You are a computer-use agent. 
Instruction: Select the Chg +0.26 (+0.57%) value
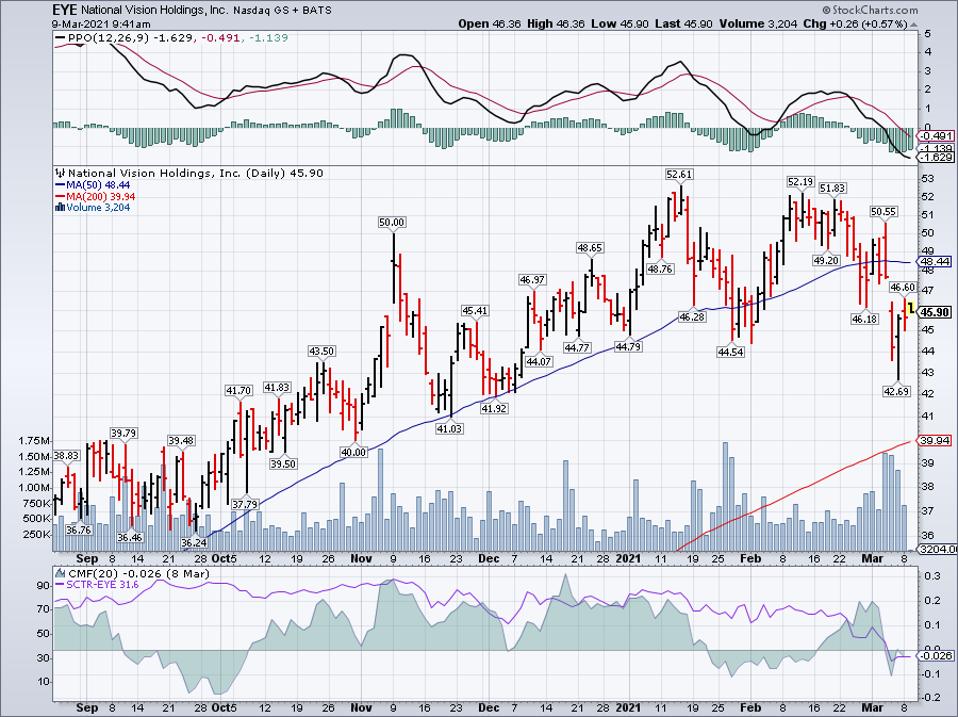click(855, 24)
